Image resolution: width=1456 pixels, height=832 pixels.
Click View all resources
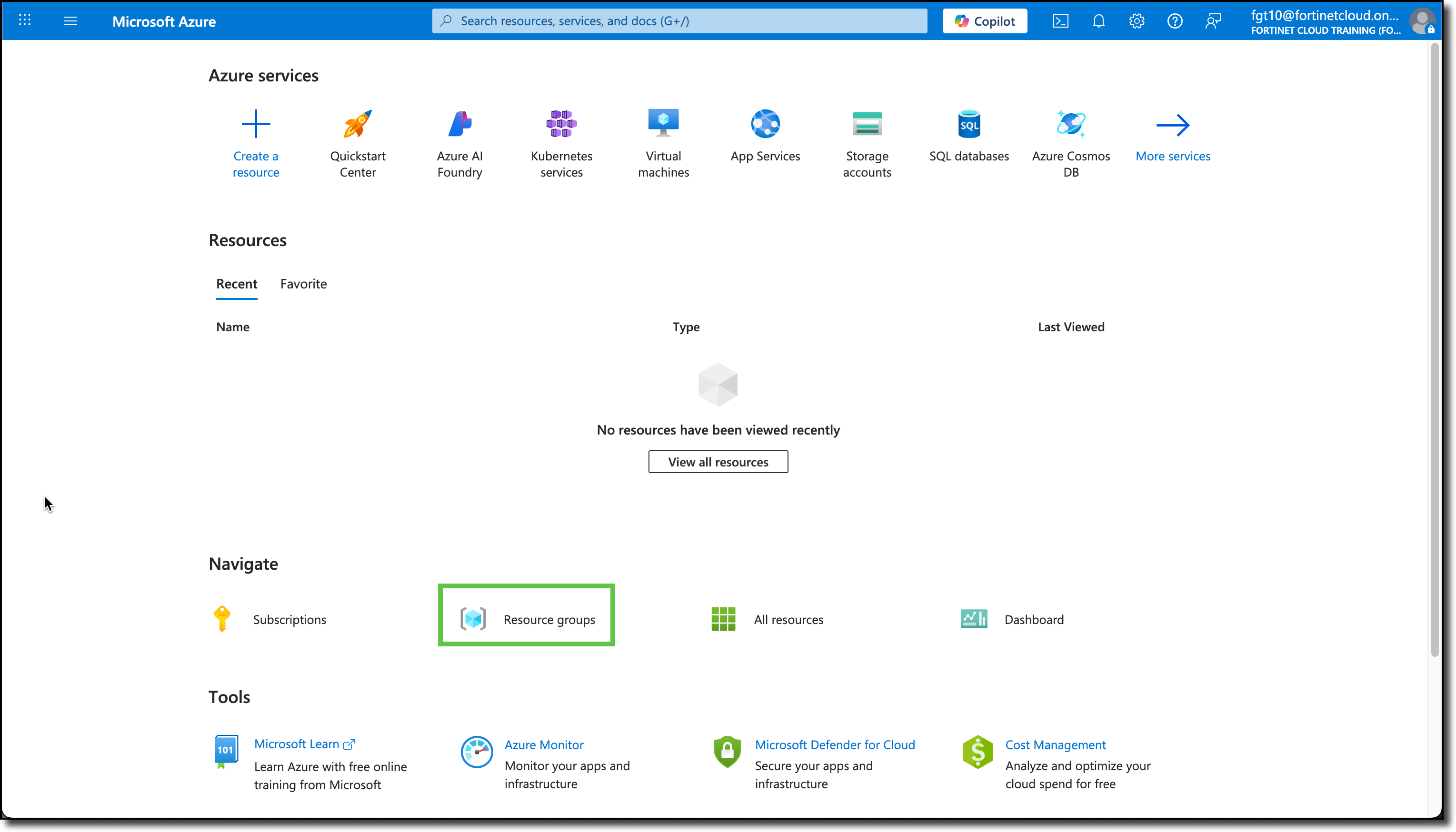click(718, 461)
